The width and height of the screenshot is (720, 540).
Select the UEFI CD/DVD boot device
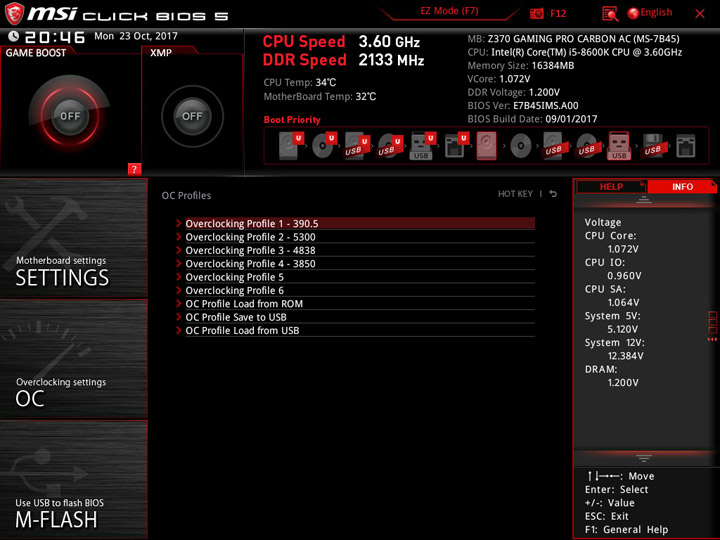point(324,146)
